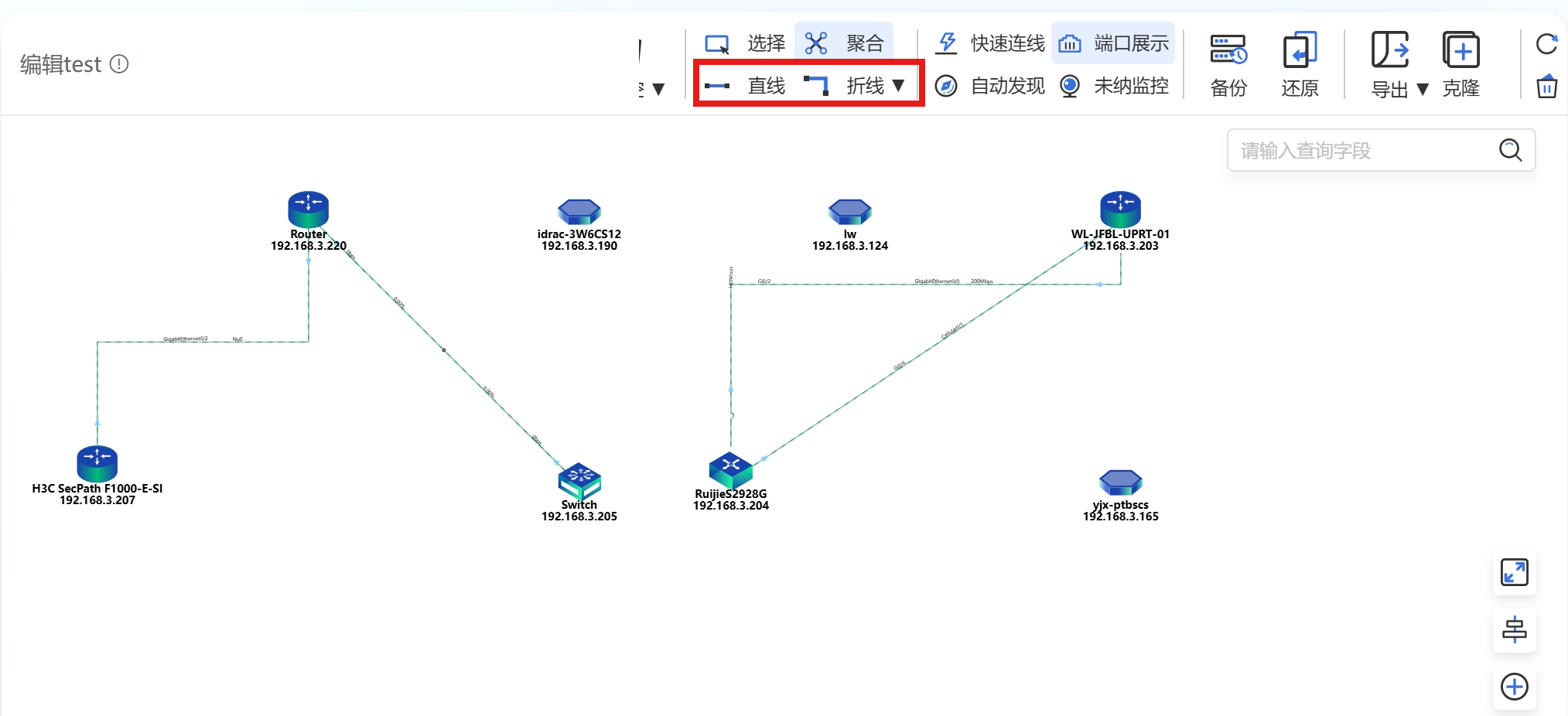Screen dimensions: 1568x716
Task: Select the Router 192.168.3.220 node
Action: coord(309,210)
